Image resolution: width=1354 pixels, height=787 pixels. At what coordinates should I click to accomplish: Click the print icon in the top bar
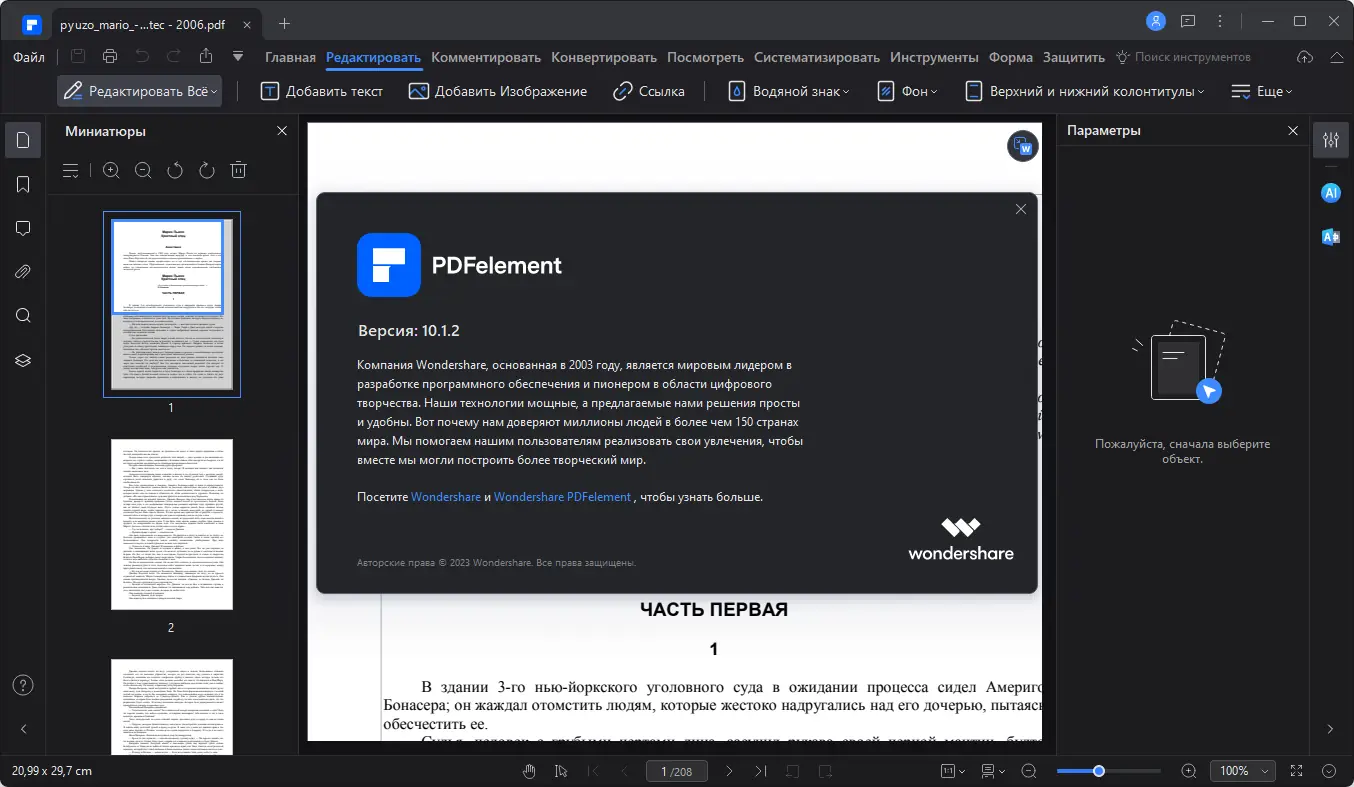tap(110, 56)
